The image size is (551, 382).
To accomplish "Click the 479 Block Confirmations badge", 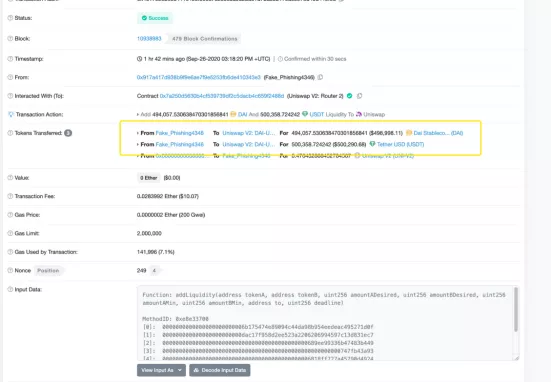I will [x=205, y=39].
